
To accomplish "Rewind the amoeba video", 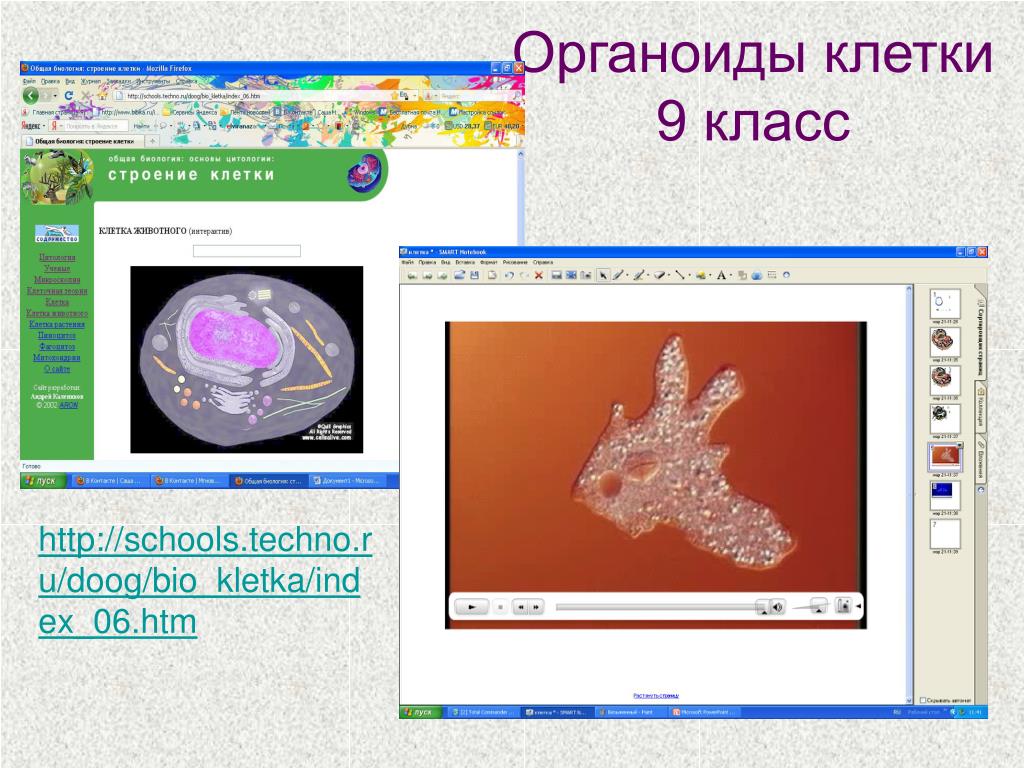I will (x=520, y=607).
